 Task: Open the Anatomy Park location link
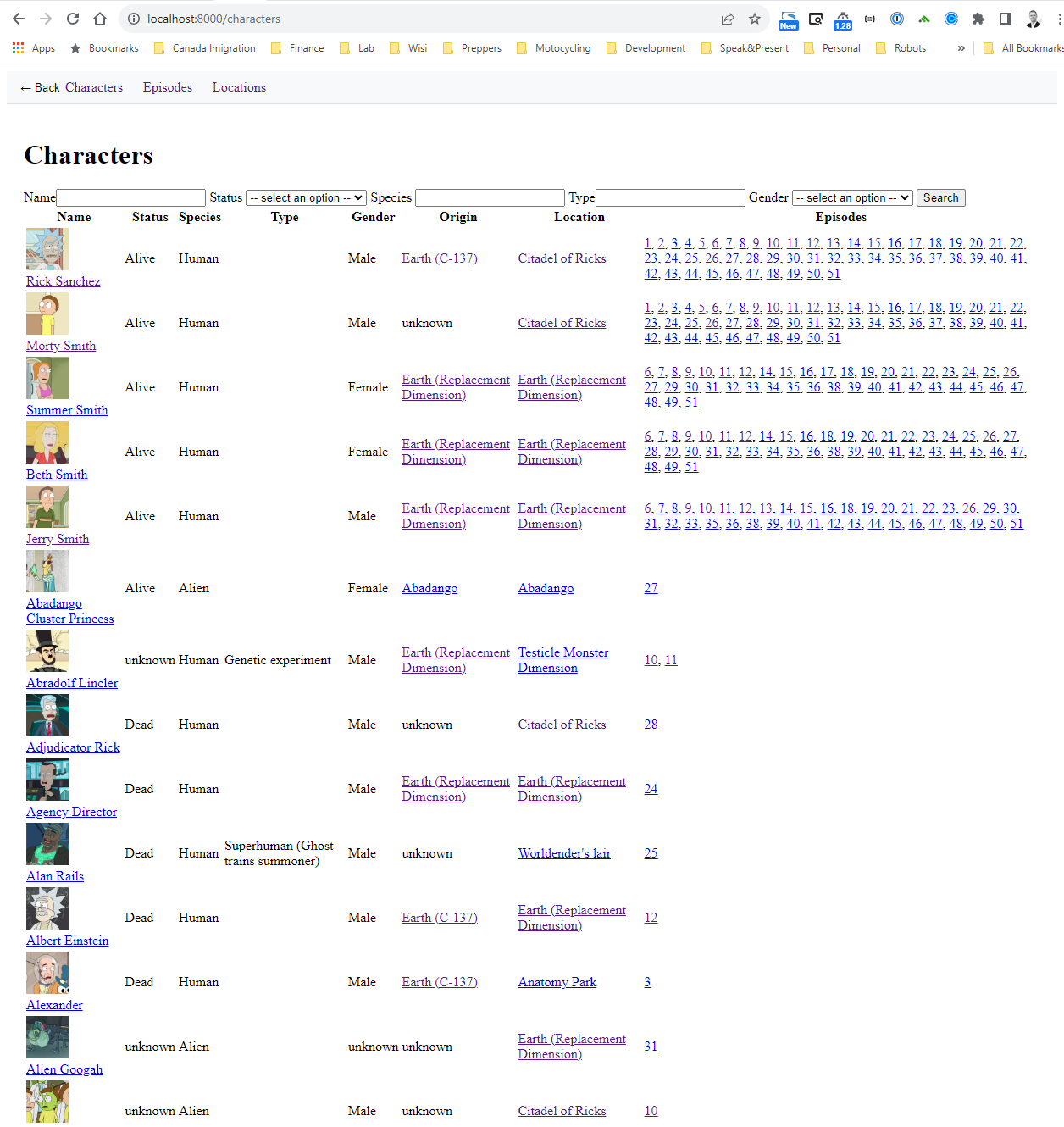[557, 982]
